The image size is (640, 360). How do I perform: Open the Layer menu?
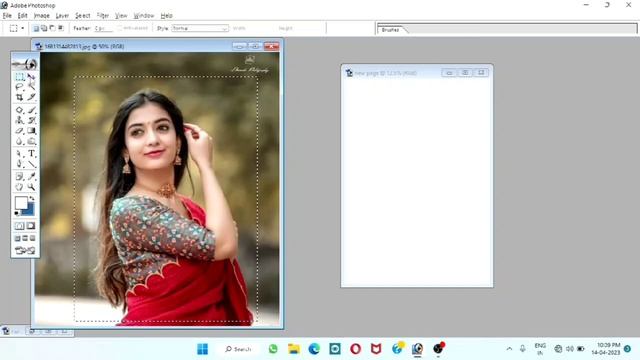[62, 16]
